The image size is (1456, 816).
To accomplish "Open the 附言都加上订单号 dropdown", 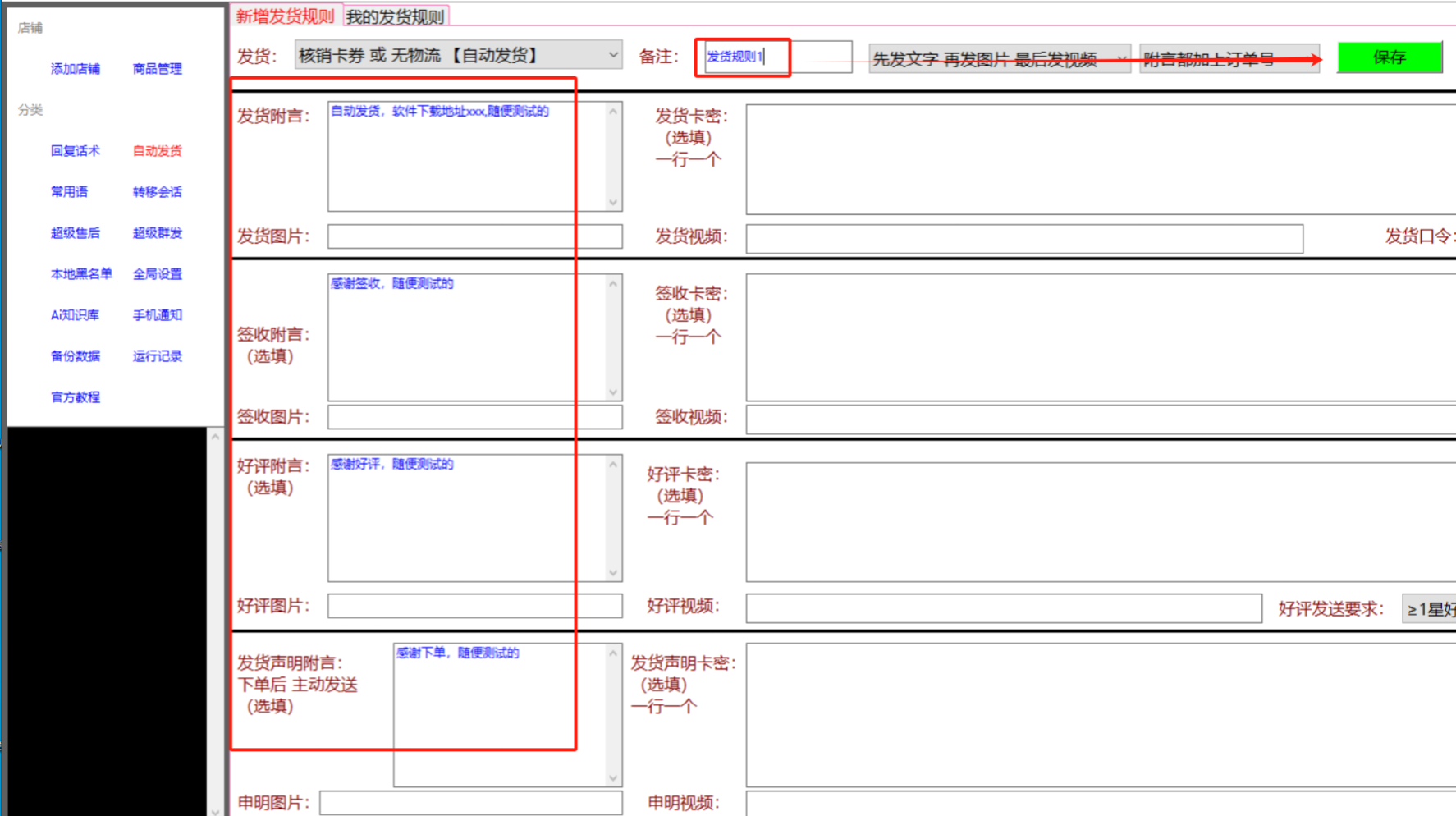I will 1229,59.
